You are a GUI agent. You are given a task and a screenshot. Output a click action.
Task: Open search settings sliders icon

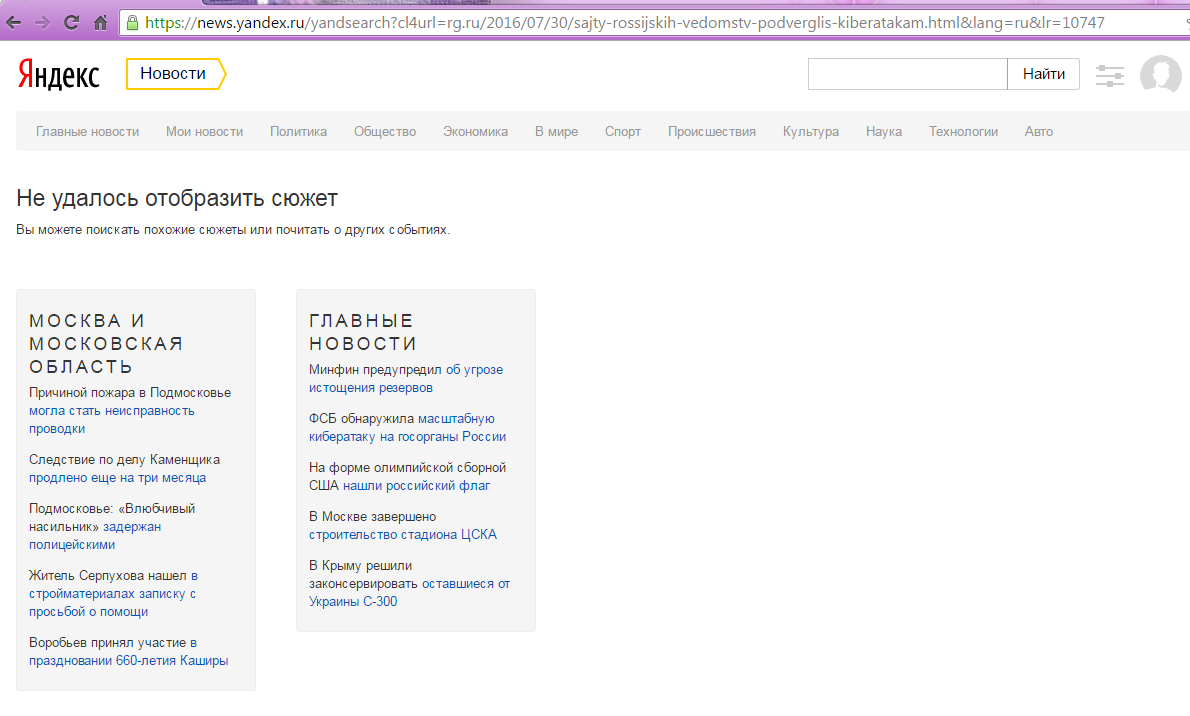pyautogui.click(x=1110, y=75)
